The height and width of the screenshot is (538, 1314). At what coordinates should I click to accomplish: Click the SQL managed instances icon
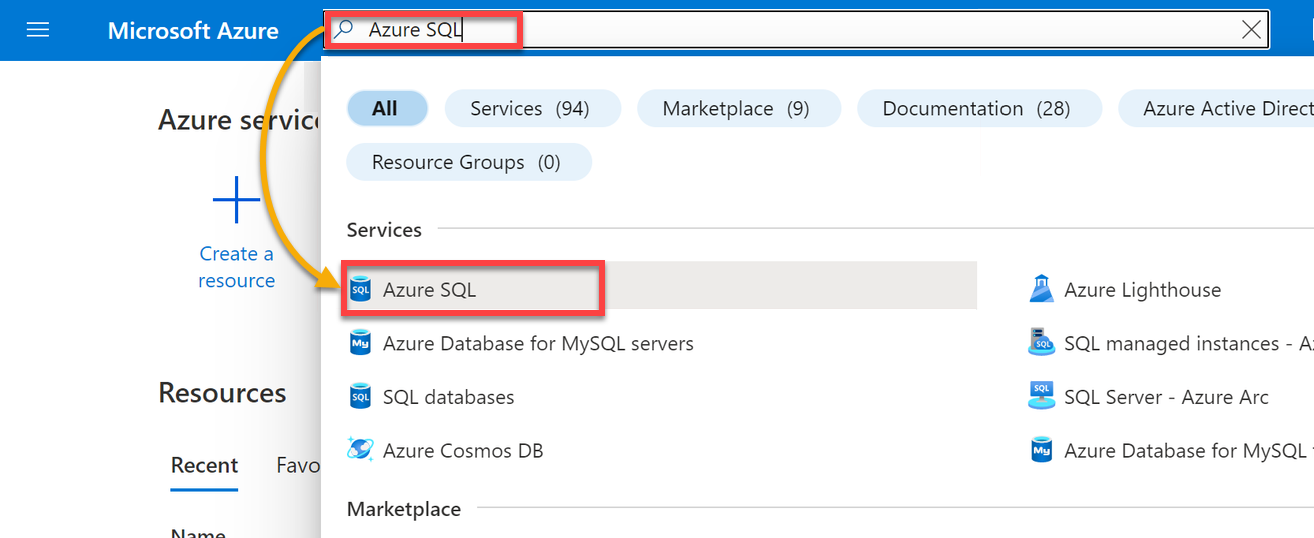click(x=1042, y=343)
